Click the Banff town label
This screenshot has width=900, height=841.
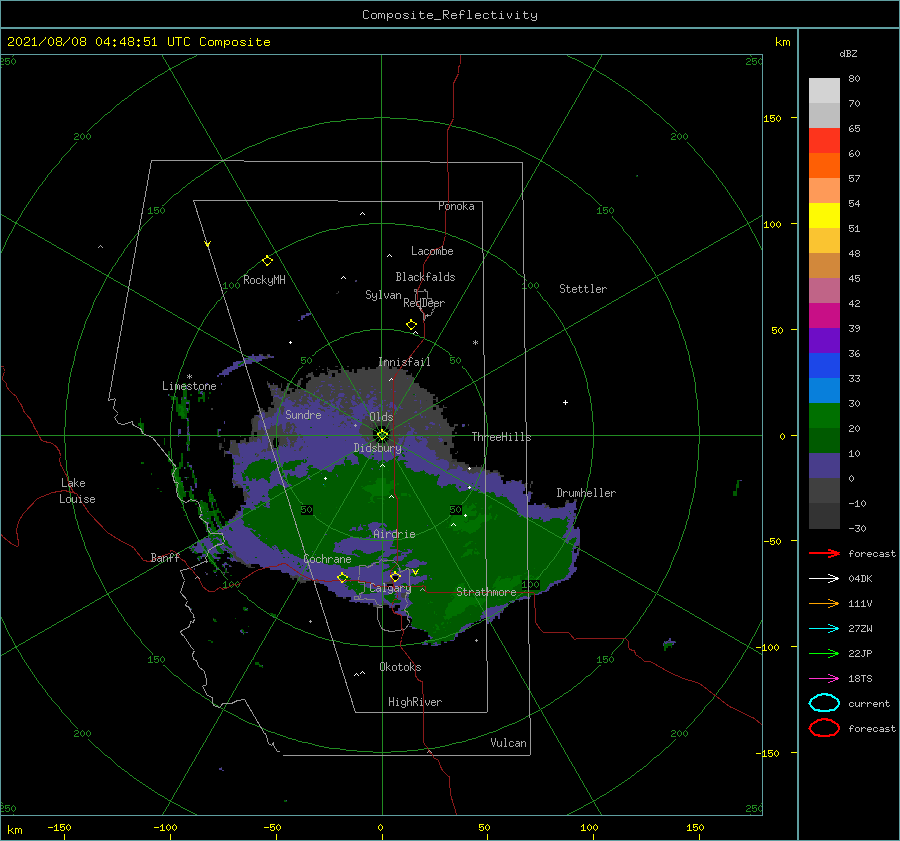pos(165,557)
